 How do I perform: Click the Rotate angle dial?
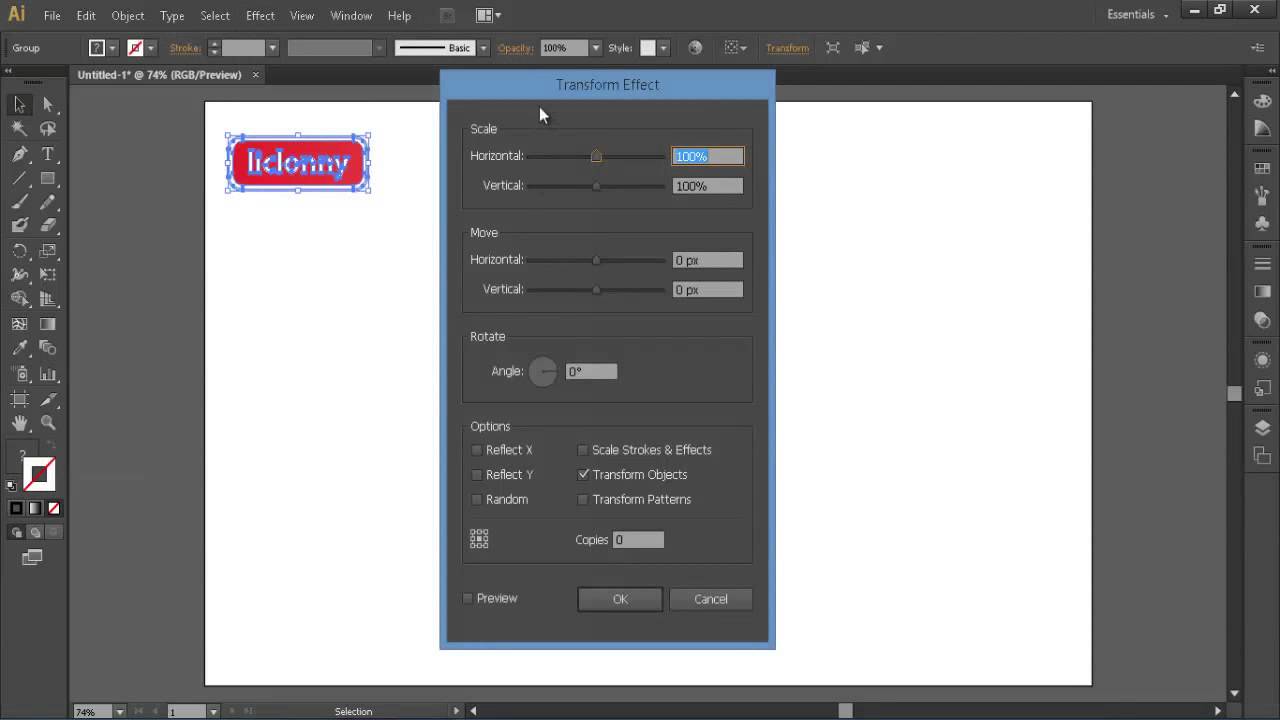pyautogui.click(x=543, y=372)
